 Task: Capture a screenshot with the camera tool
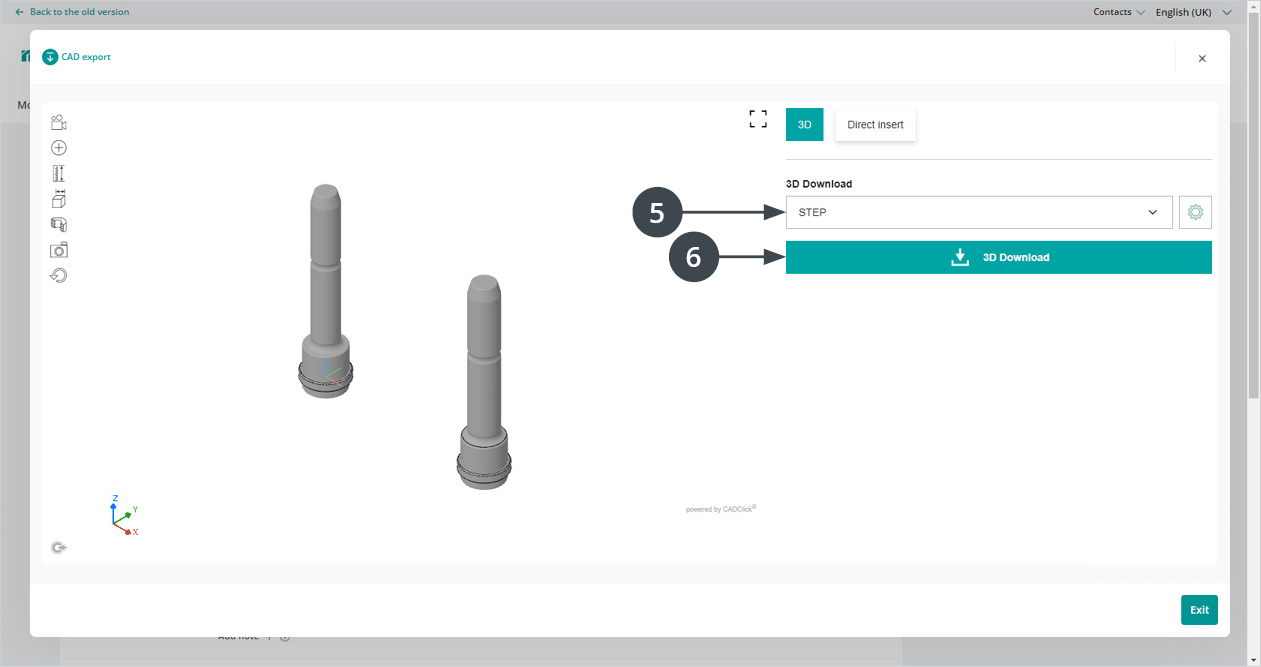pyautogui.click(x=58, y=250)
